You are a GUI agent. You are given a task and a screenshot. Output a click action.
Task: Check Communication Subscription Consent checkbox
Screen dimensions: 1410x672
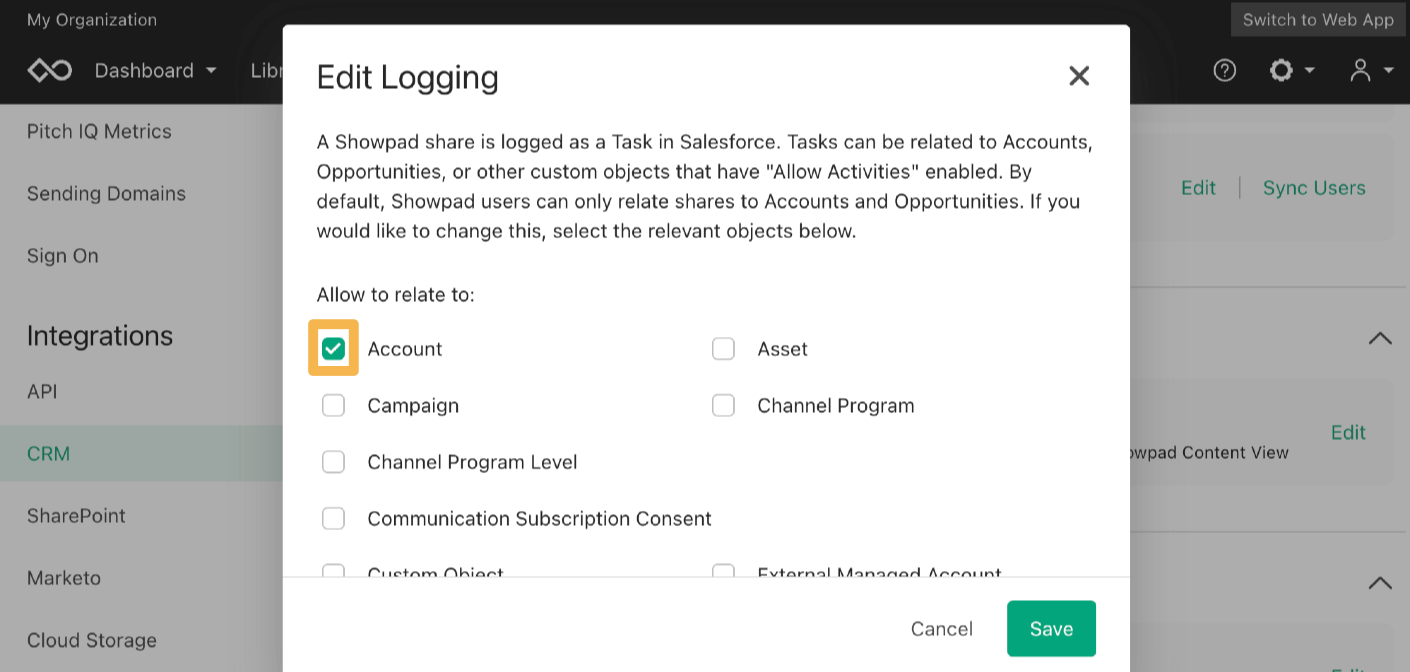pos(333,518)
